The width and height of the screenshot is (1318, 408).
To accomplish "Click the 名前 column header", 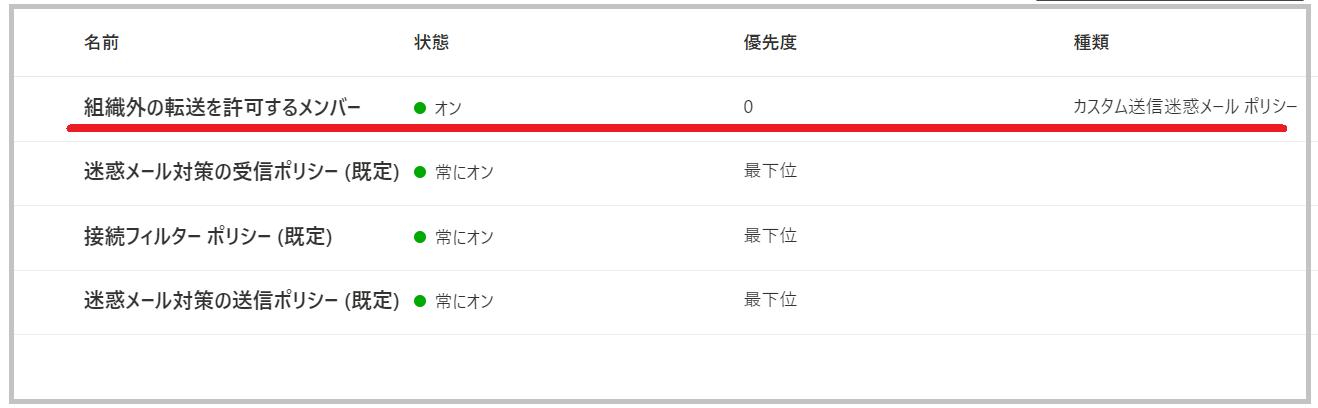I will click(x=101, y=43).
